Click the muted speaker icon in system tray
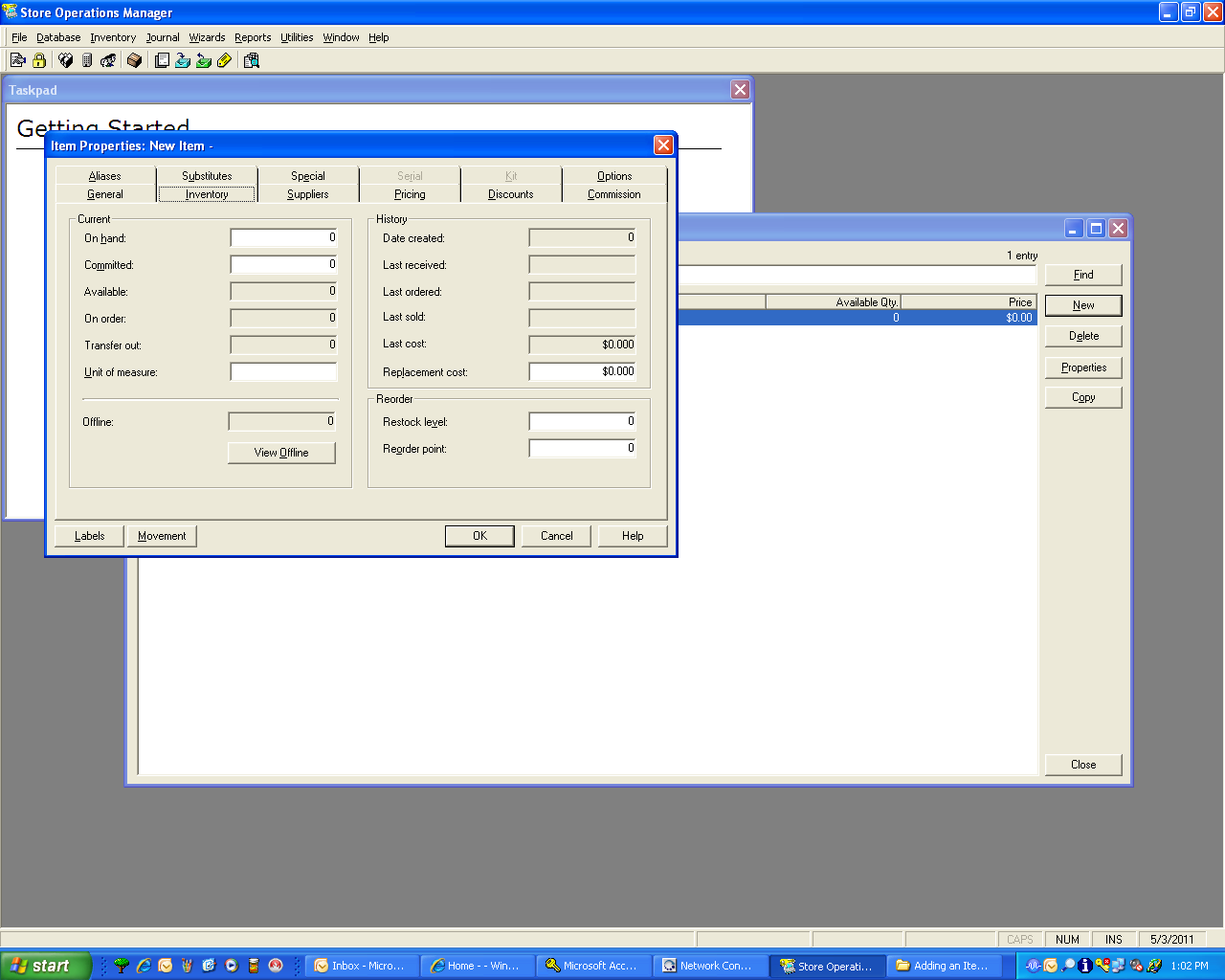Screen dimensions: 1225x980 point(1135,966)
